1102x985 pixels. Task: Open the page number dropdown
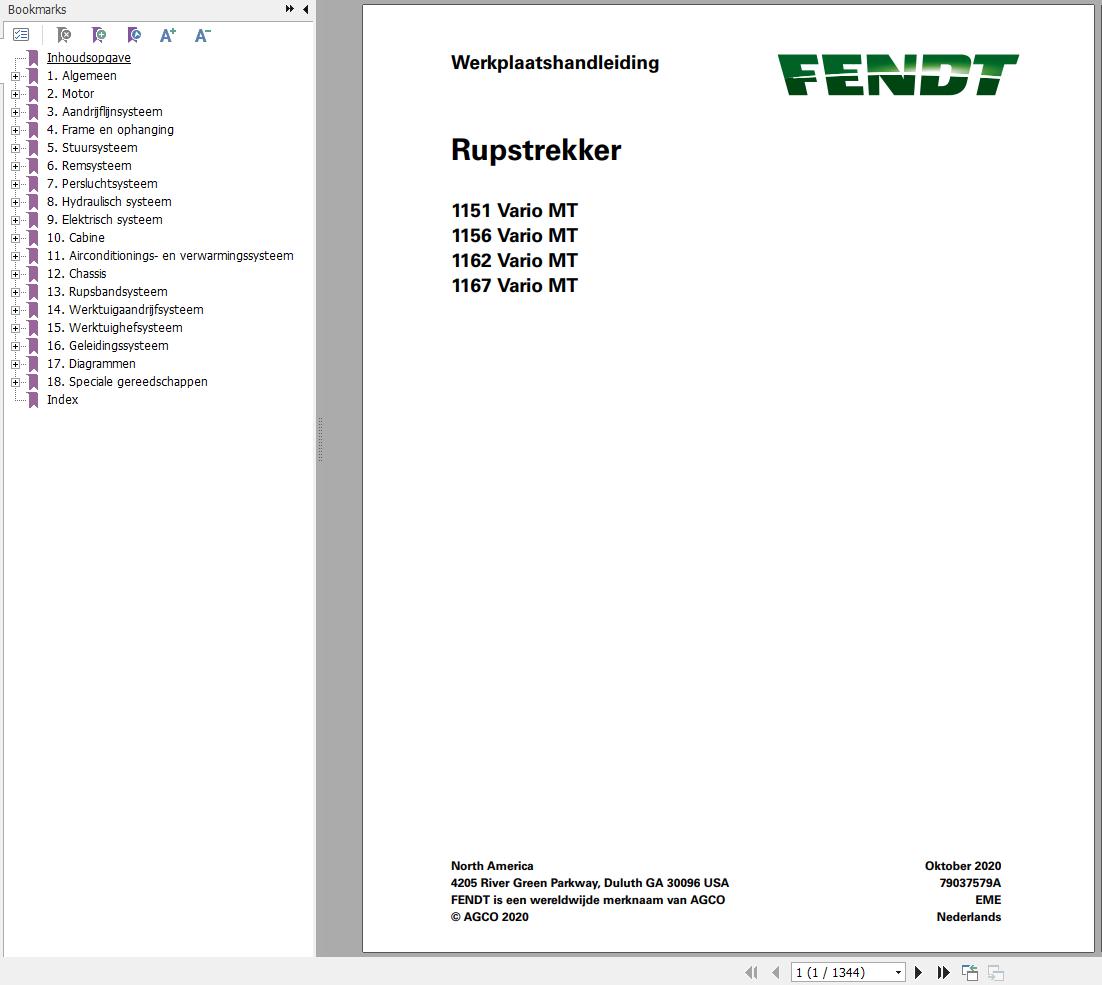897,972
